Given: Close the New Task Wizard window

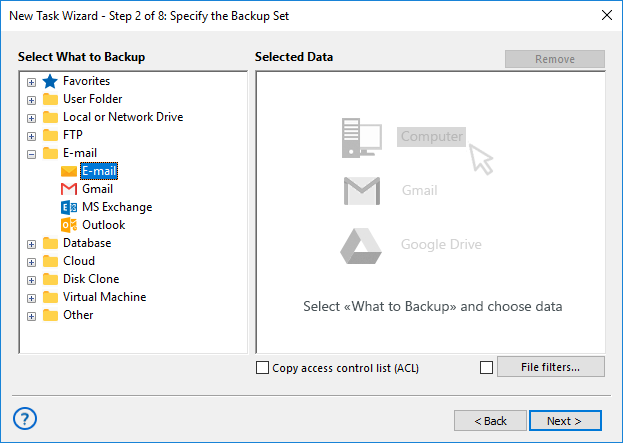Looking at the screenshot, I should click(x=606, y=15).
